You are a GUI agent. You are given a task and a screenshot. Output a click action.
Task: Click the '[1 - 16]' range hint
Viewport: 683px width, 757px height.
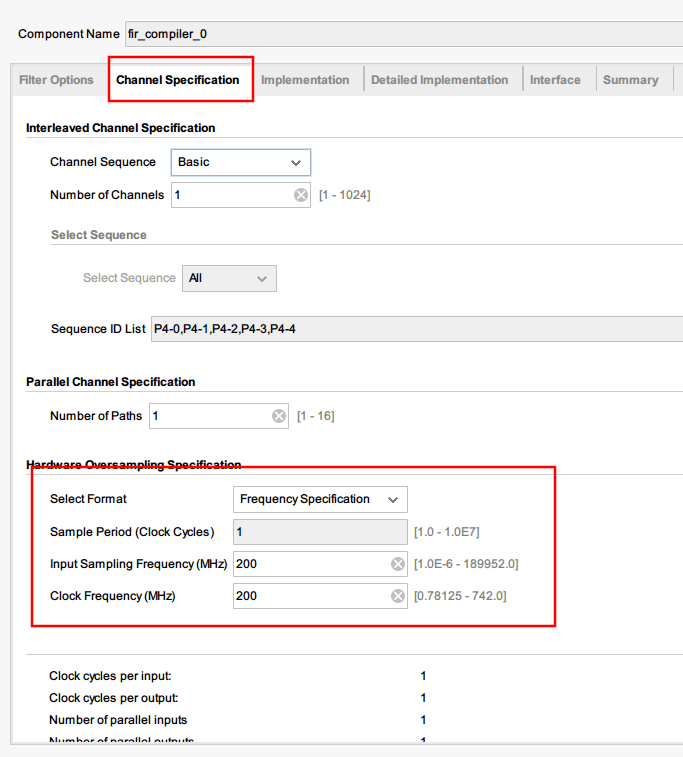click(316, 416)
